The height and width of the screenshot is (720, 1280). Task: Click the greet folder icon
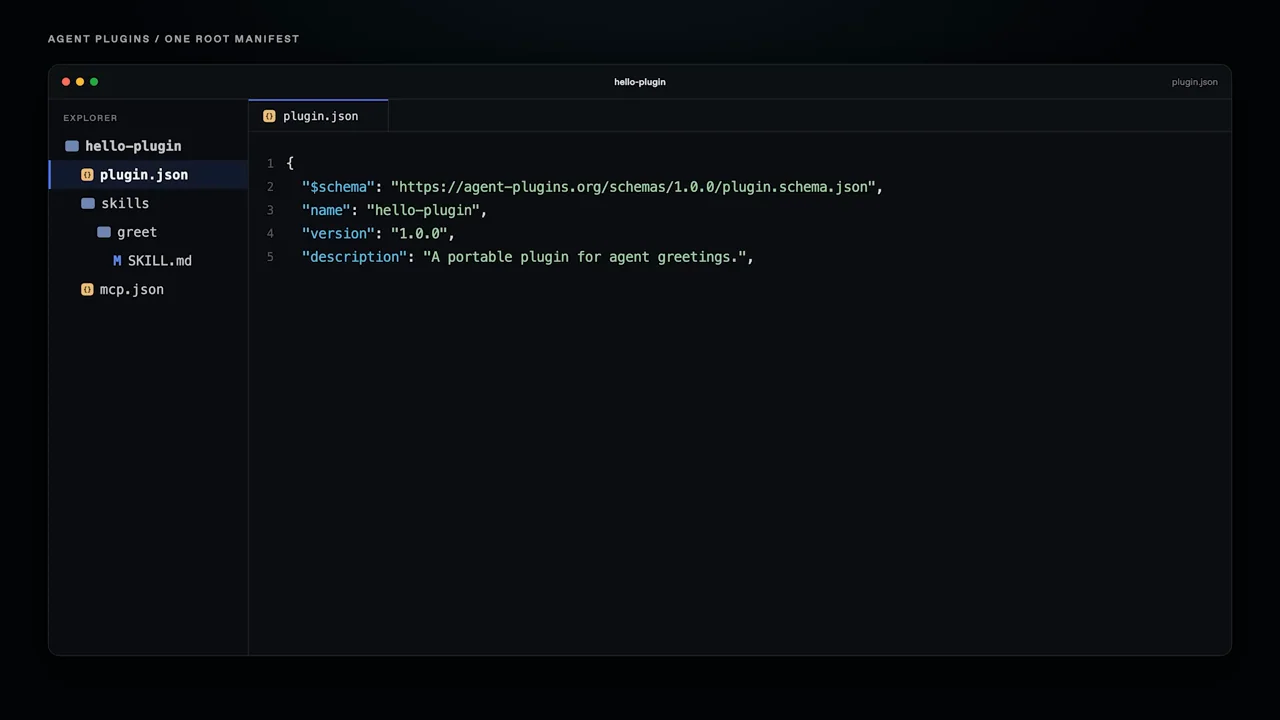tap(104, 232)
